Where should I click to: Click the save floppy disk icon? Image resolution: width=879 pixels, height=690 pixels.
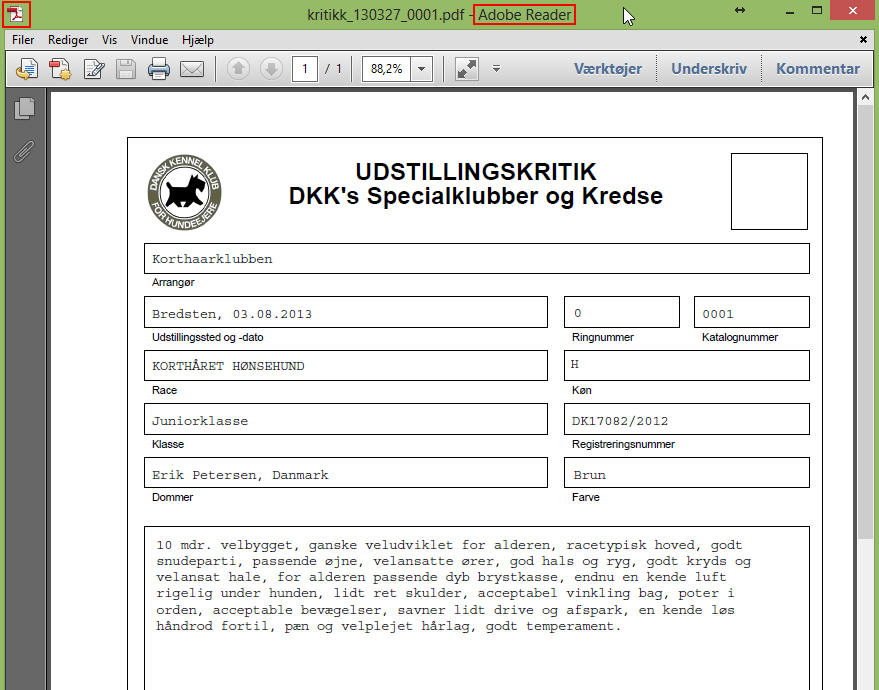point(126,69)
